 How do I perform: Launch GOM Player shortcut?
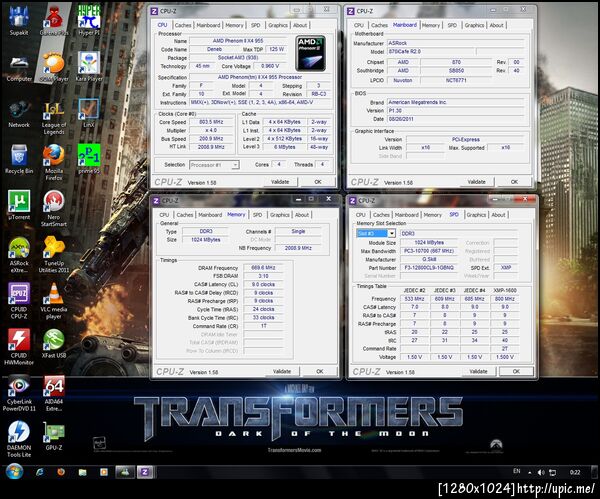click(54, 68)
